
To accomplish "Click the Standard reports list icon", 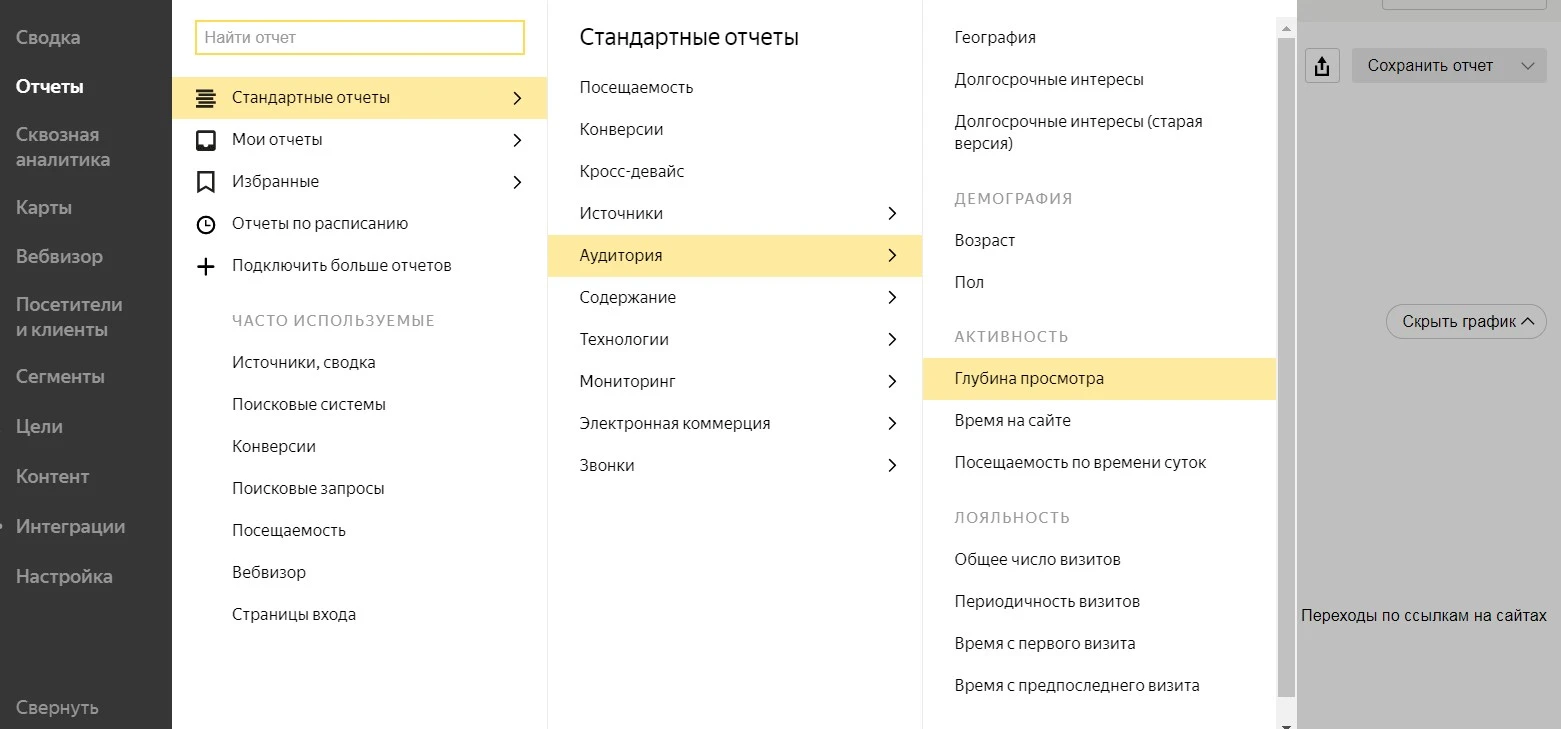I will (206, 98).
